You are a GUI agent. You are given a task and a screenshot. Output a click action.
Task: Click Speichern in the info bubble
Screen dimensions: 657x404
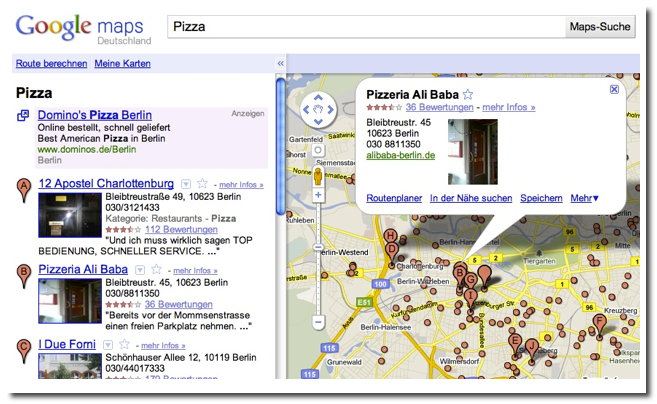[541, 198]
